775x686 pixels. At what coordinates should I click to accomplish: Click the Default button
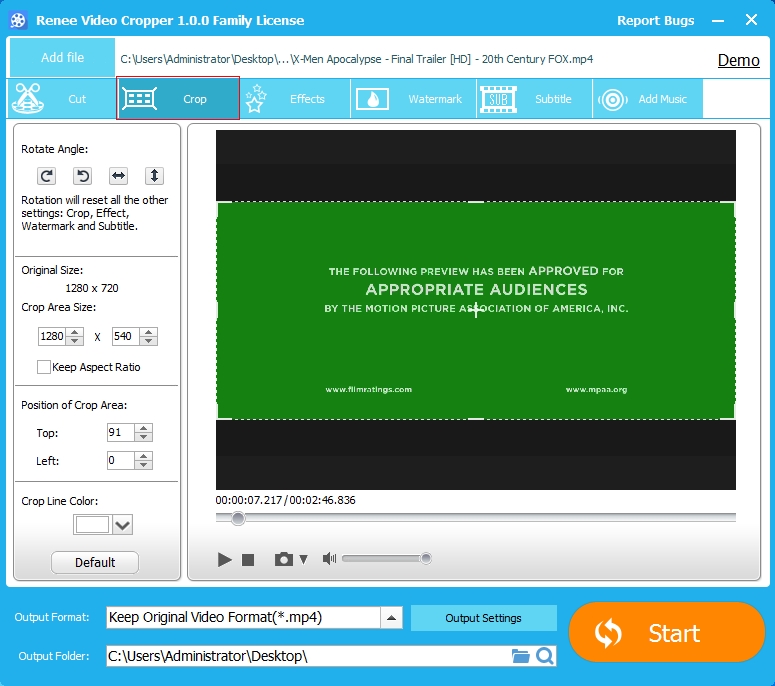click(95, 562)
